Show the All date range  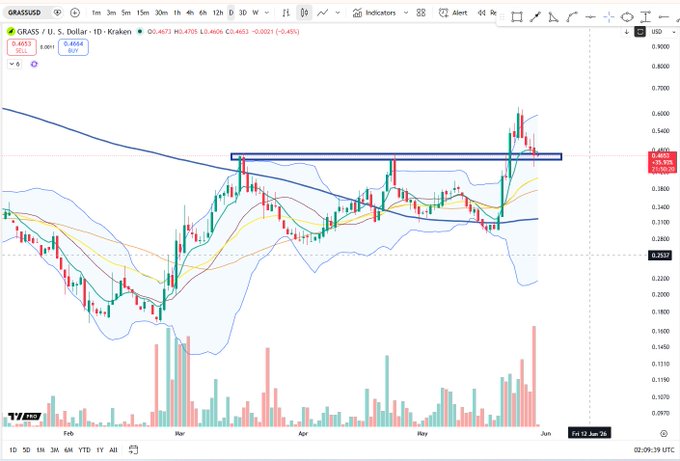[113, 450]
